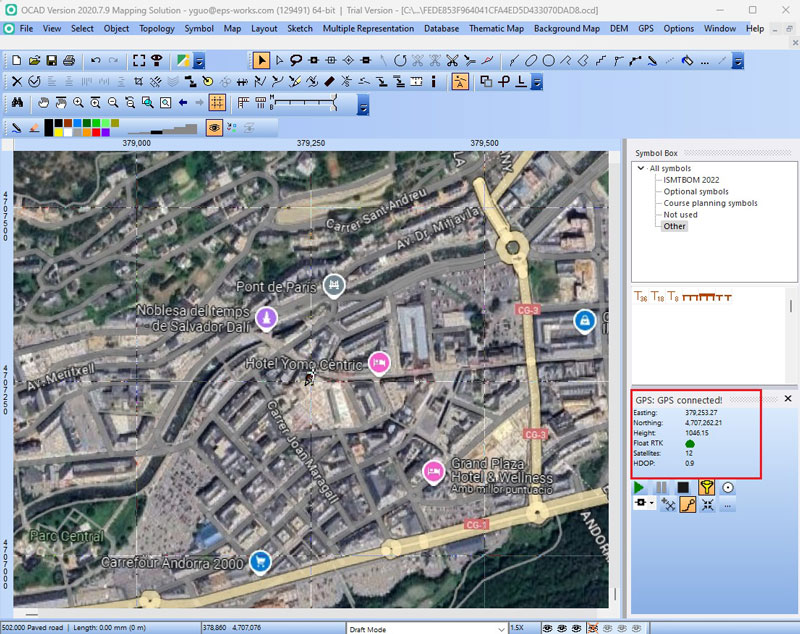Click the Save file icon

pyautogui.click(x=52, y=61)
